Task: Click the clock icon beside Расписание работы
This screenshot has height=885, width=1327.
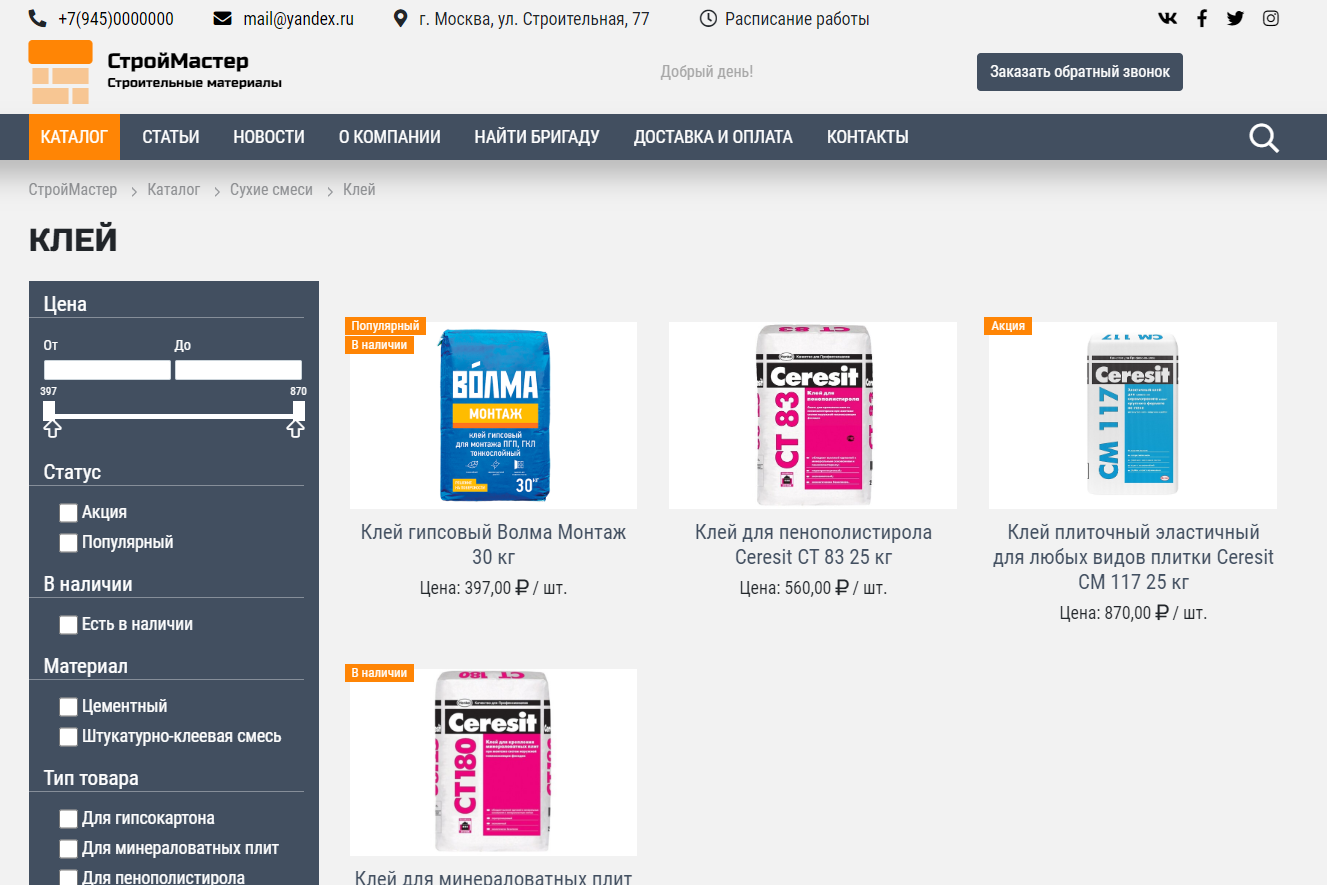Action: (x=708, y=19)
